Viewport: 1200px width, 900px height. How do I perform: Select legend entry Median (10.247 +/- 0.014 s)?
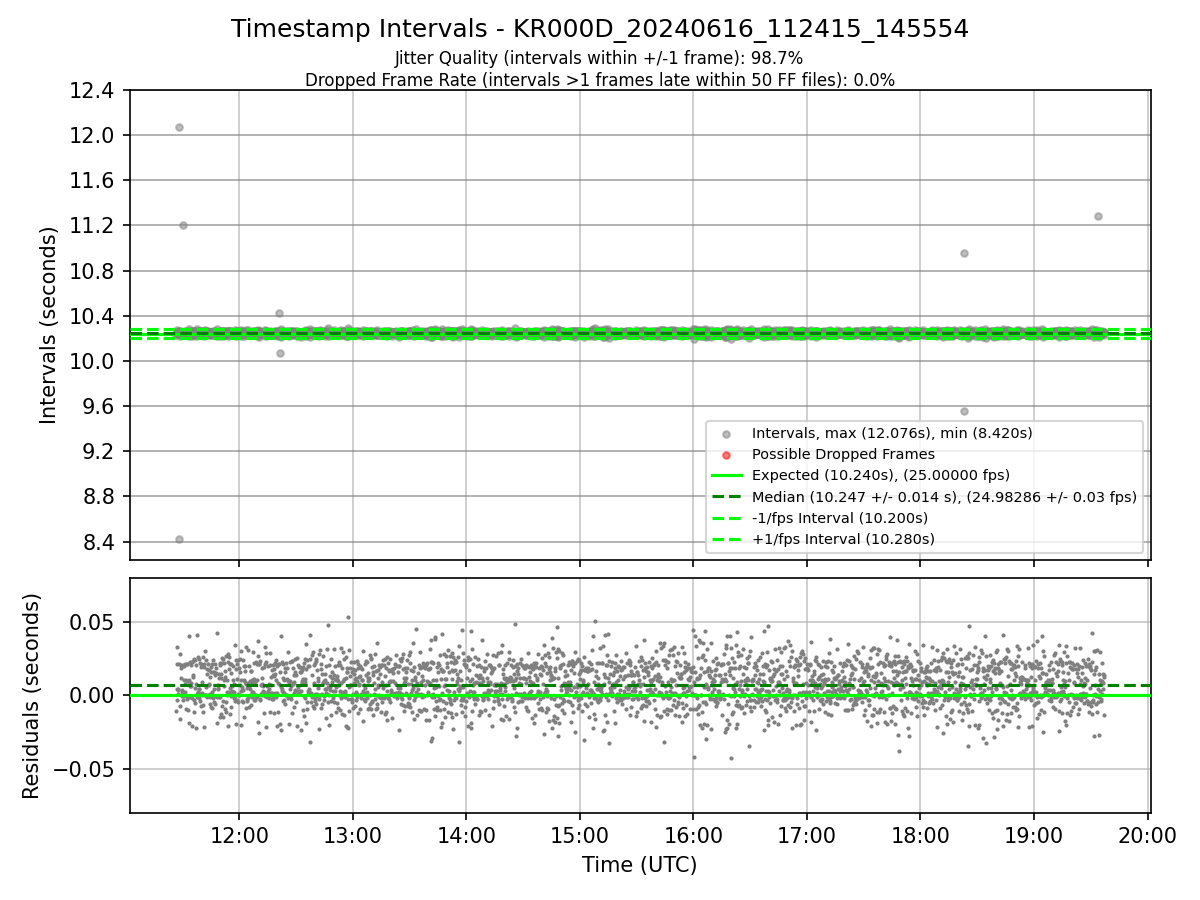pos(944,497)
